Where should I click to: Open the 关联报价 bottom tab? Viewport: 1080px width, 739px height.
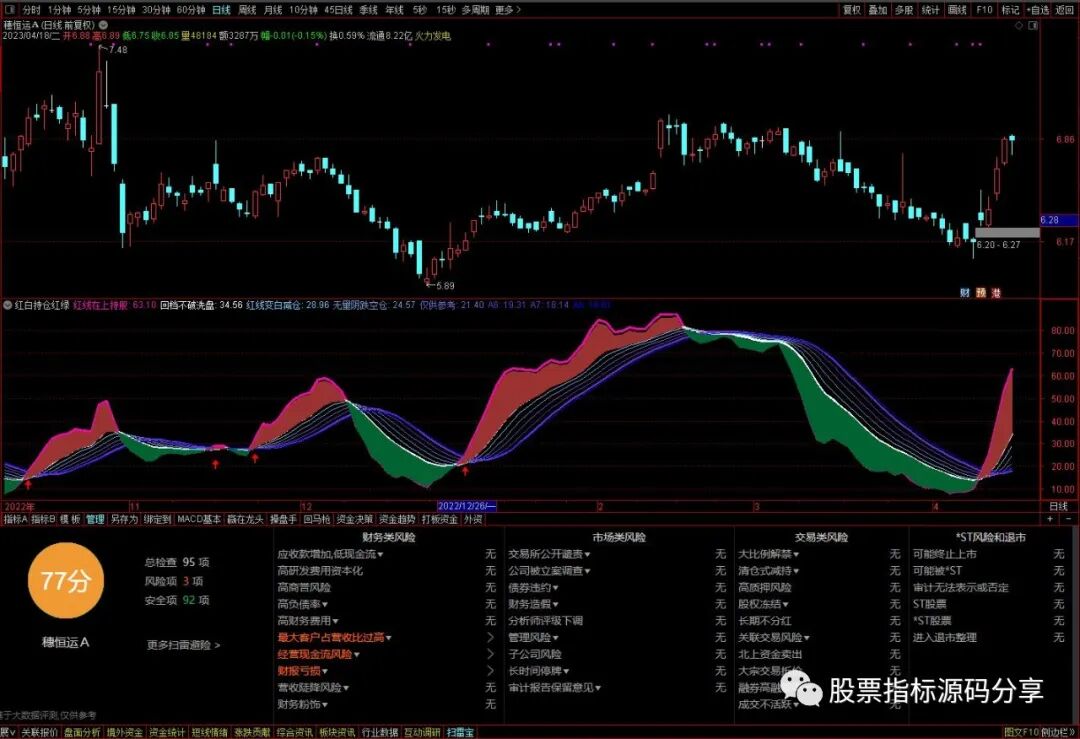pos(39,732)
